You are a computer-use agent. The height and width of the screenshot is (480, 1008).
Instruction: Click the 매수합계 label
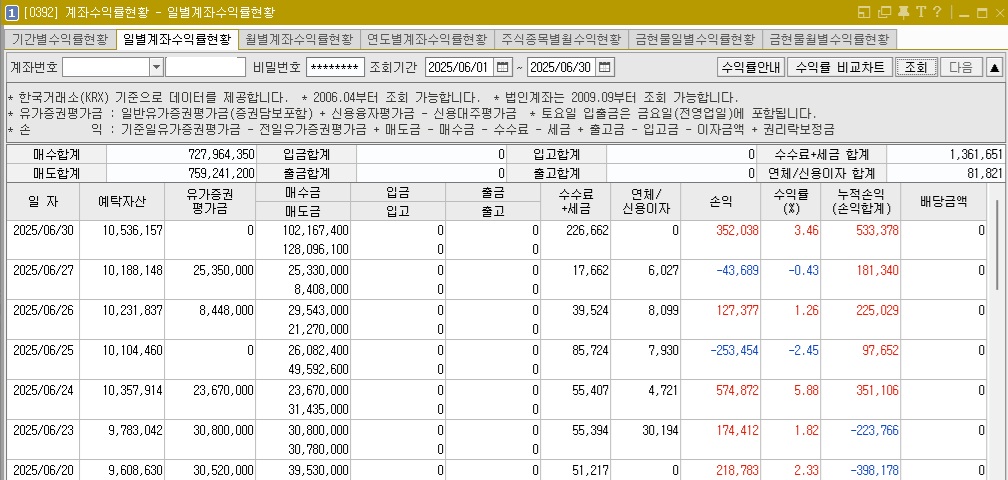(x=56, y=154)
